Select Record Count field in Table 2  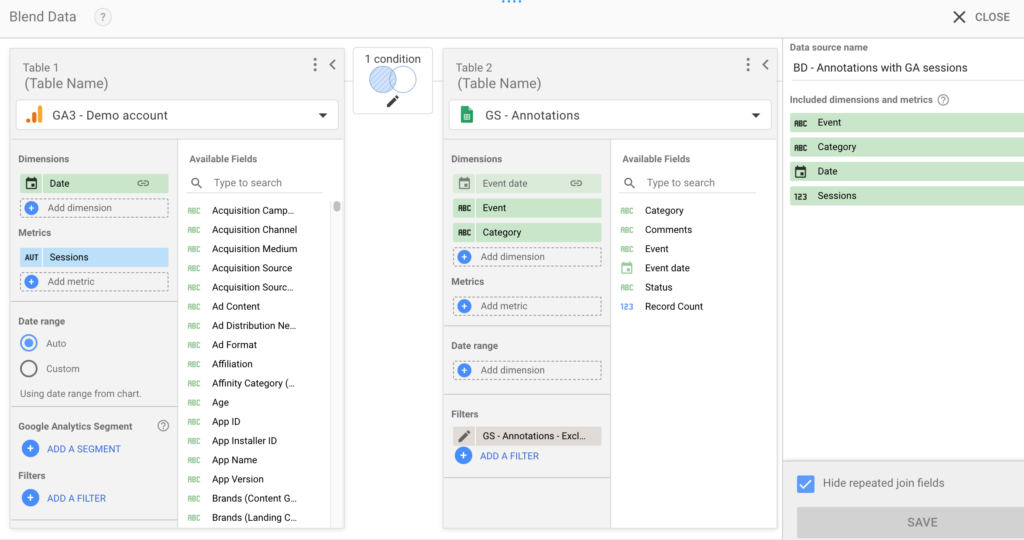click(x=673, y=306)
